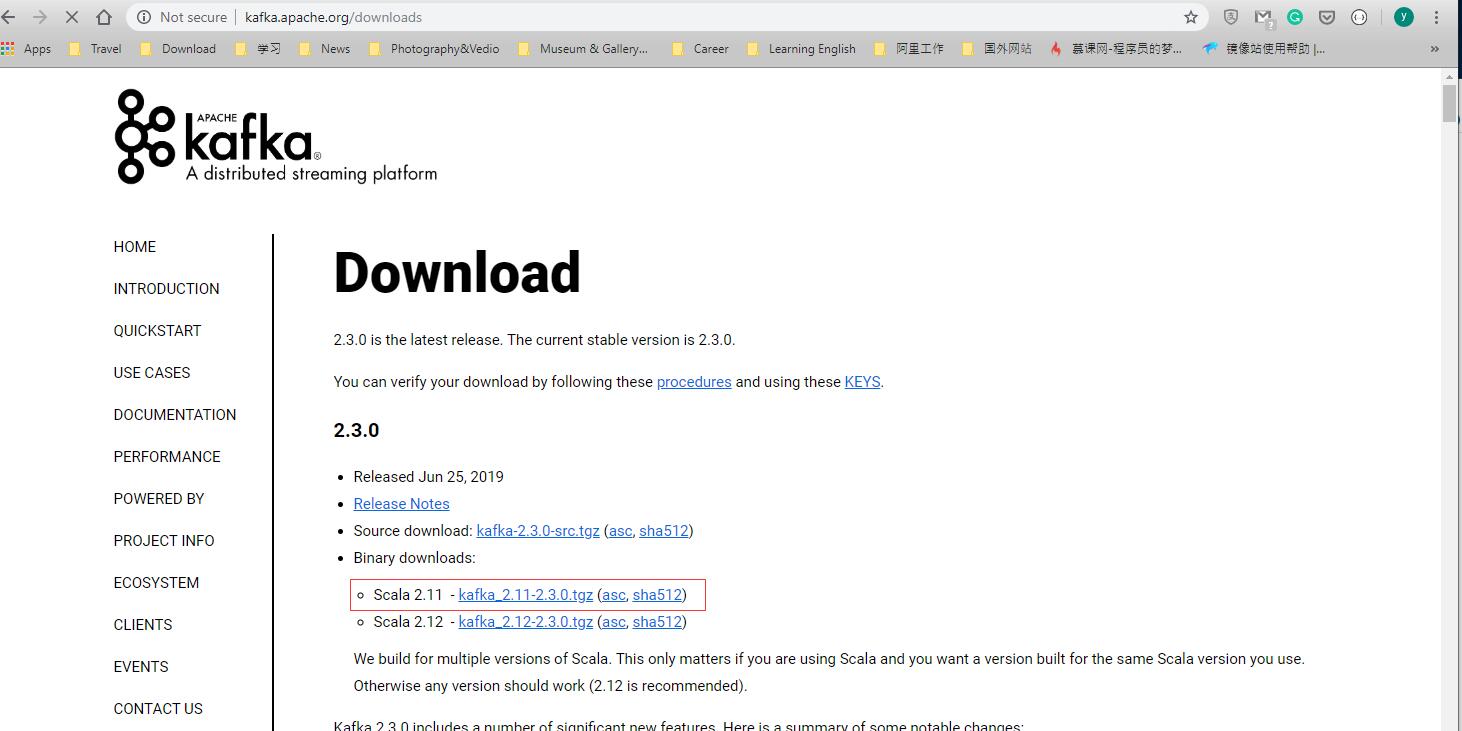Open the source download sha512 link
This screenshot has height=731, width=1462.
tap(664, 531)
